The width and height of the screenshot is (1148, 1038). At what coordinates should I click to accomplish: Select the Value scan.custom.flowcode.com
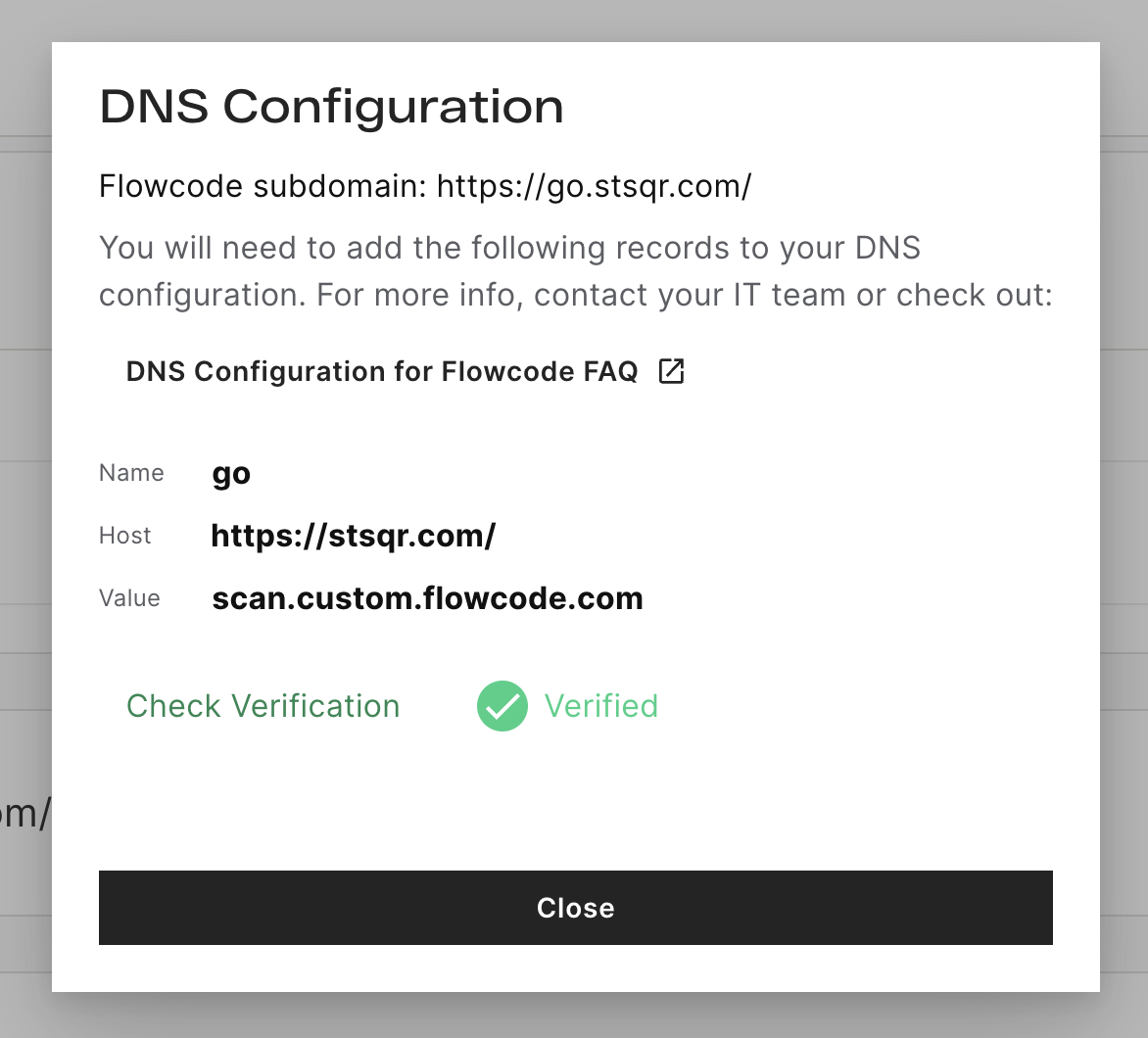click(428, 598)
